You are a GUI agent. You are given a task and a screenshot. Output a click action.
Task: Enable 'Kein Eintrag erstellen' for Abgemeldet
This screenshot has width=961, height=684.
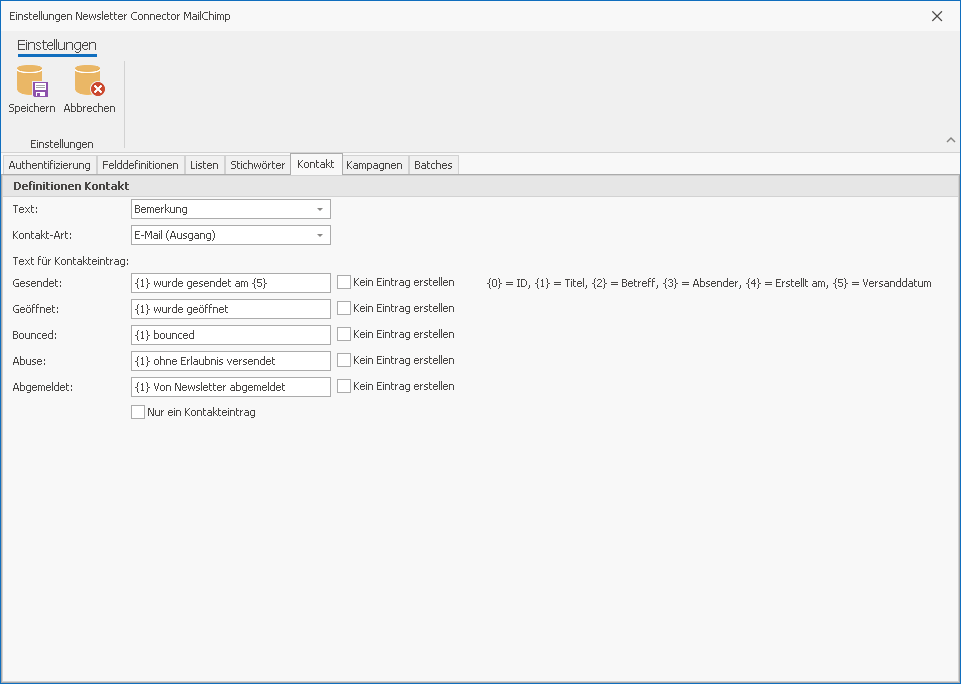(x=344, y=386)
